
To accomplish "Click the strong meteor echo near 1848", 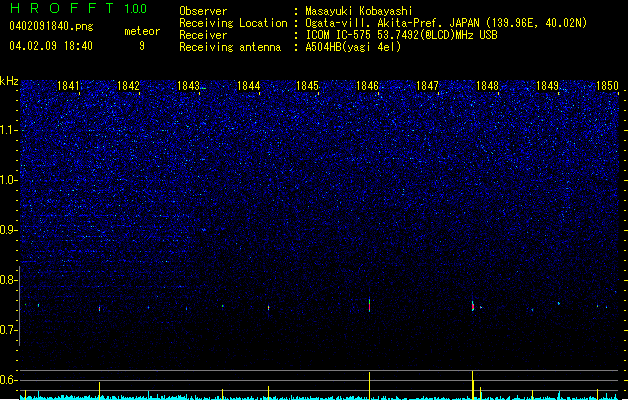I will click(x=473, y=306).
